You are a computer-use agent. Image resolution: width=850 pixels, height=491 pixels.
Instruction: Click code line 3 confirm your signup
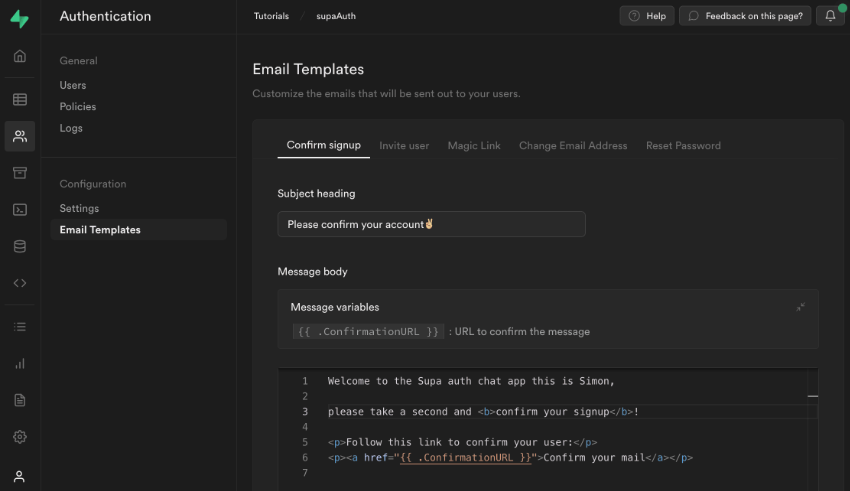(x=484, y=412)
